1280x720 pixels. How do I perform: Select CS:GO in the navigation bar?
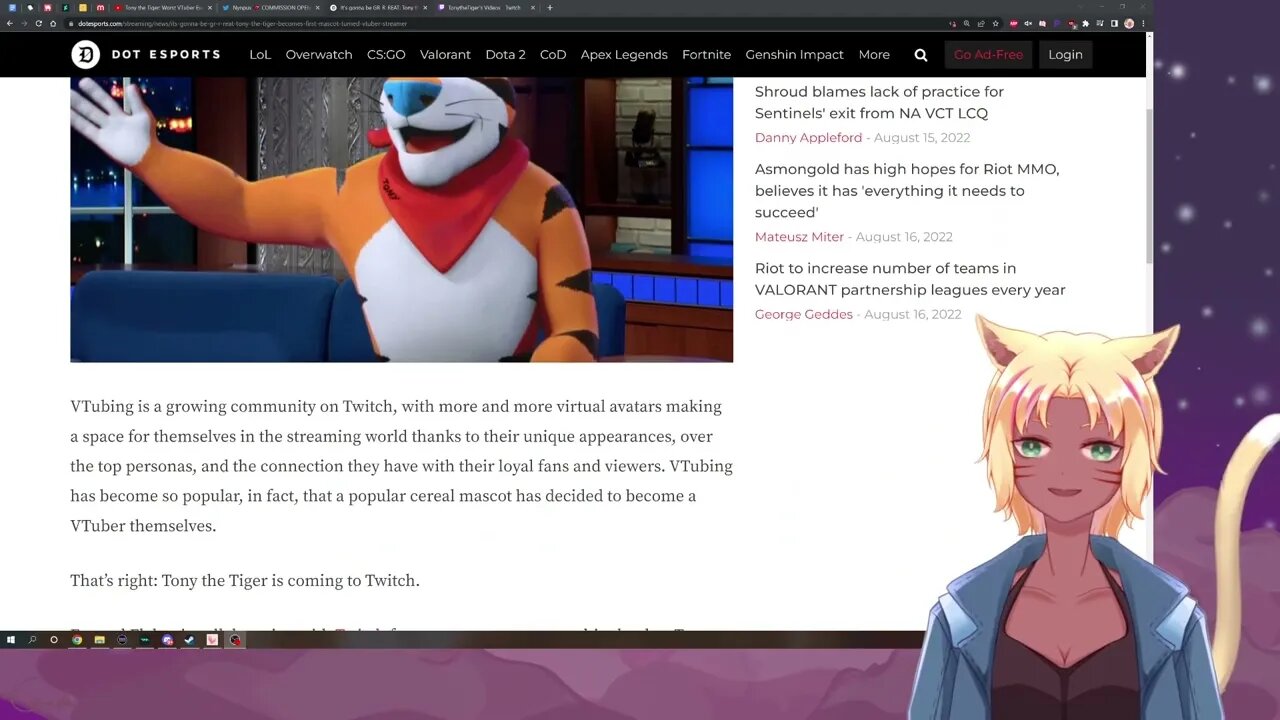pyautogui.click(x=386, y=55)
